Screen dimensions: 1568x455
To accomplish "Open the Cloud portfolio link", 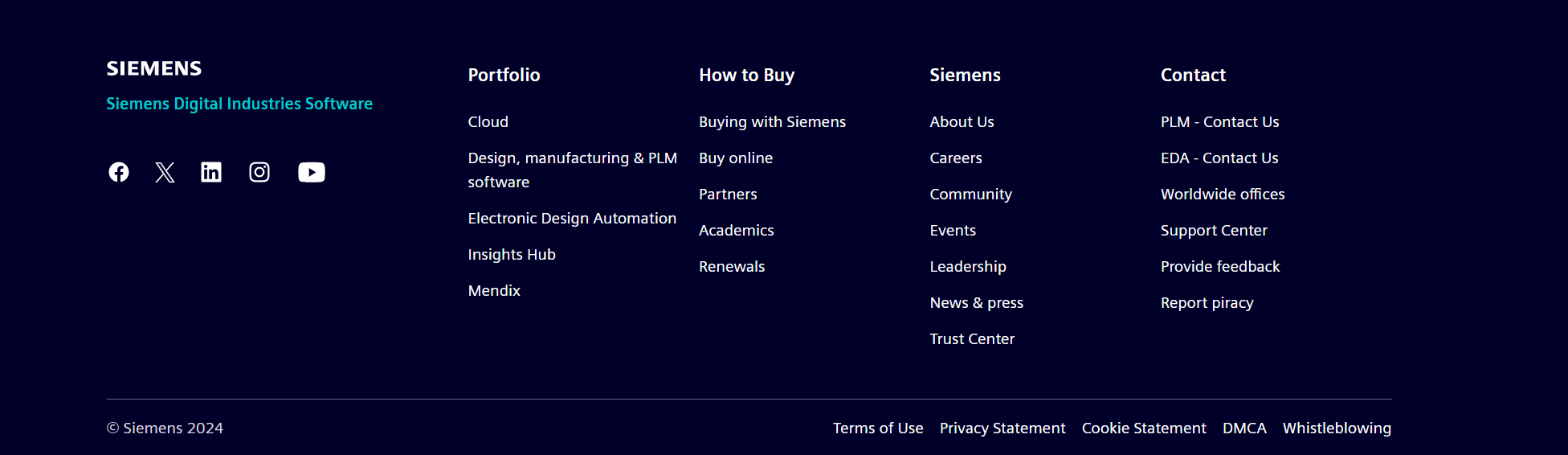I will (x=488, y=121).
